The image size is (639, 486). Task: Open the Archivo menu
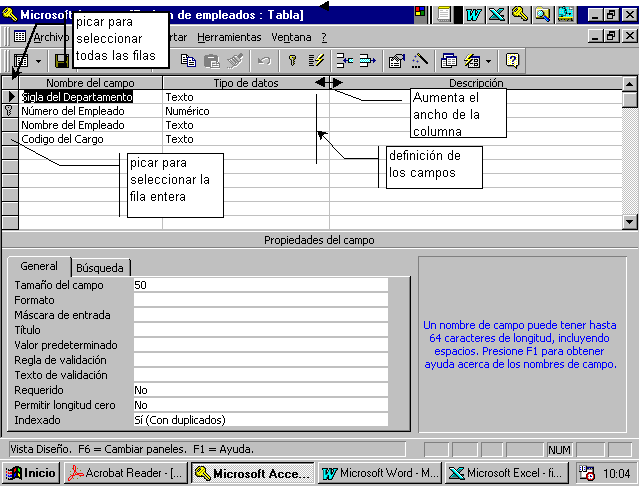click(51, 37)
